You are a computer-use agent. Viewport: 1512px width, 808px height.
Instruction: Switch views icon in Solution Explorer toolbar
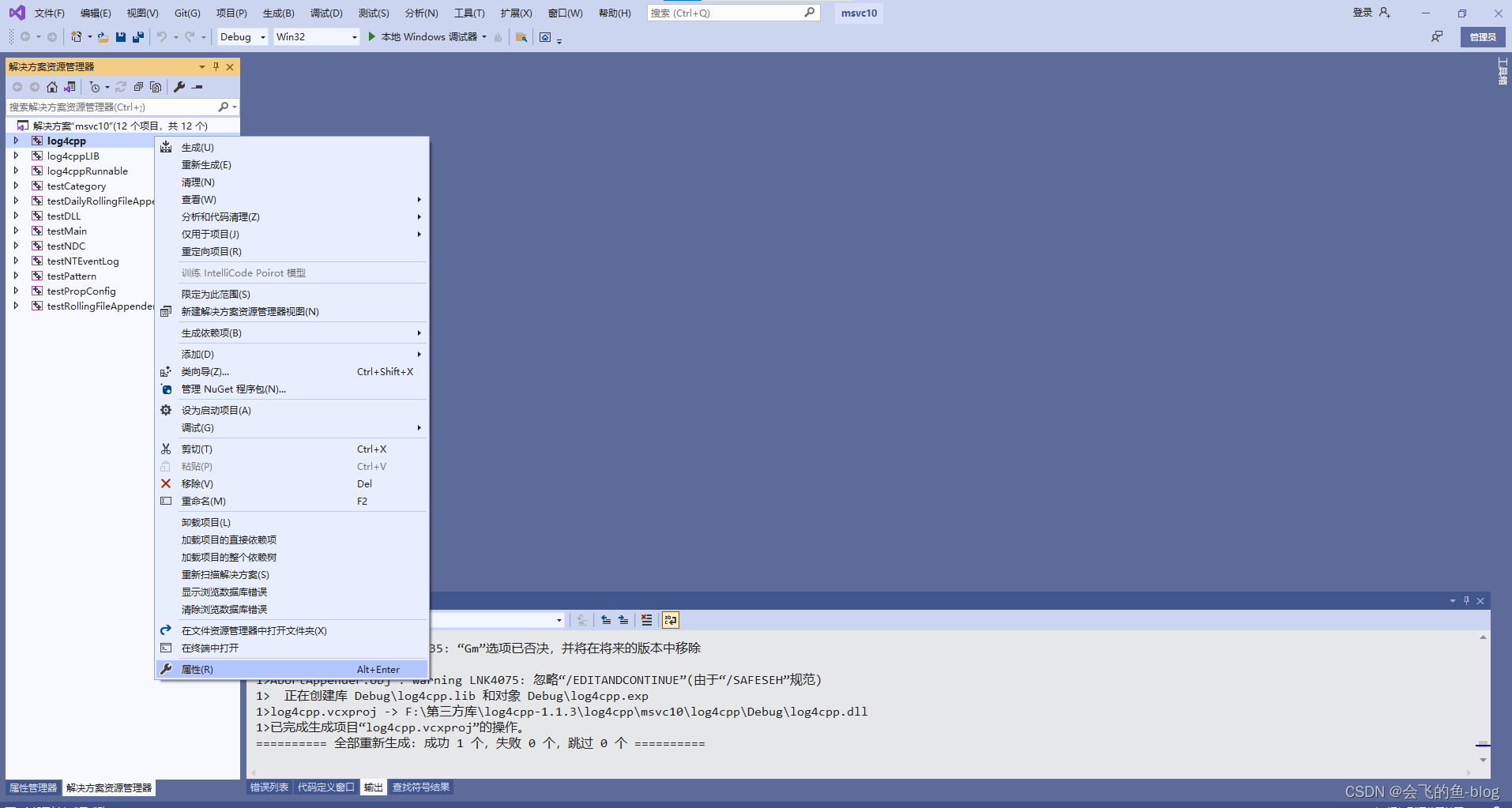tap(70, 87)
